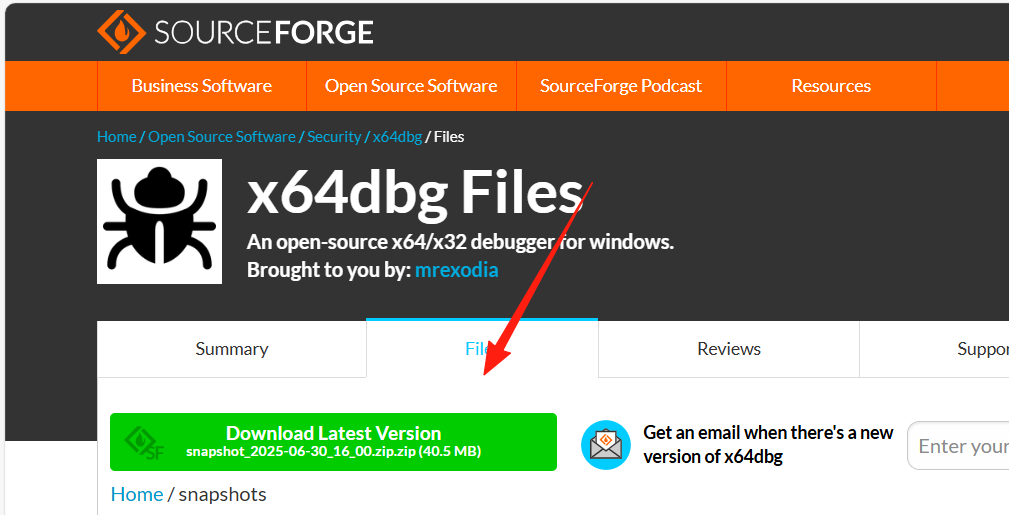Click the SF badge on download button
The height and width of the screenshot is (515, 1009).
click(144, 443)
